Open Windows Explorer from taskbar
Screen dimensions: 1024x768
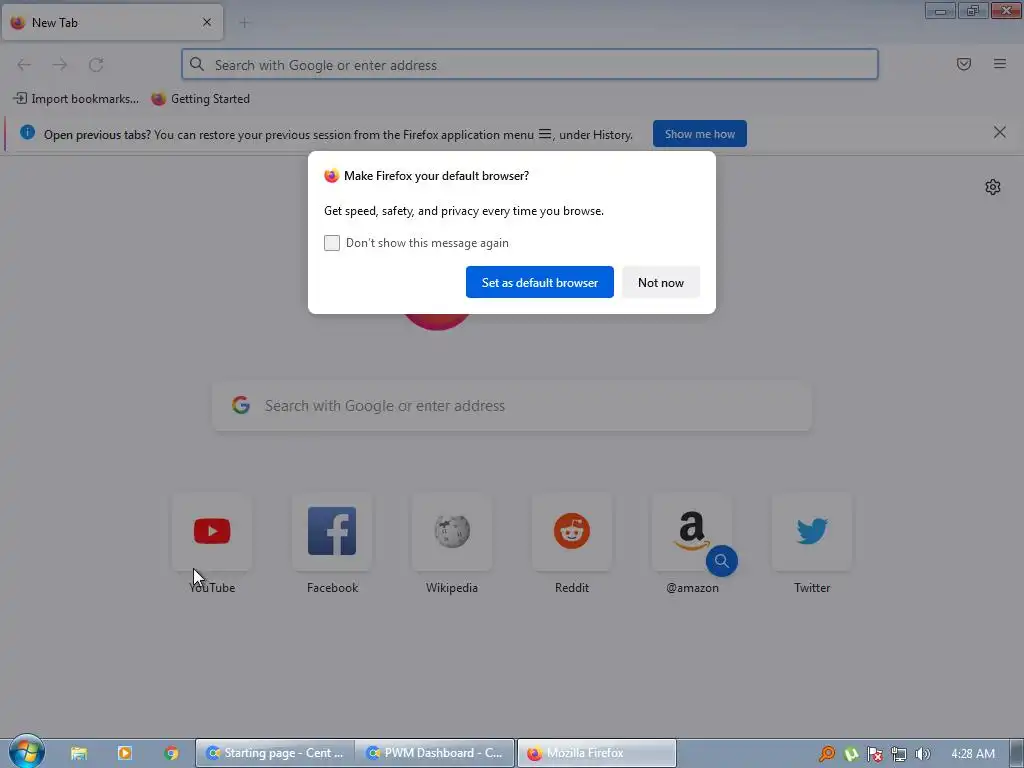pyautogui.click(x=79, y=753)
